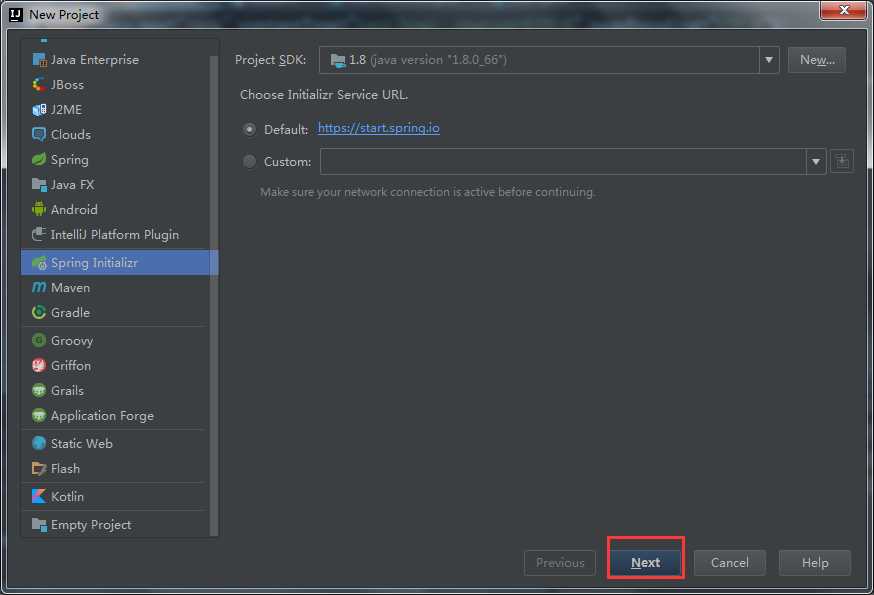Click inside the Custom URL input field
The height and width of the screenshot is (595, 874).
click(563, 162)
